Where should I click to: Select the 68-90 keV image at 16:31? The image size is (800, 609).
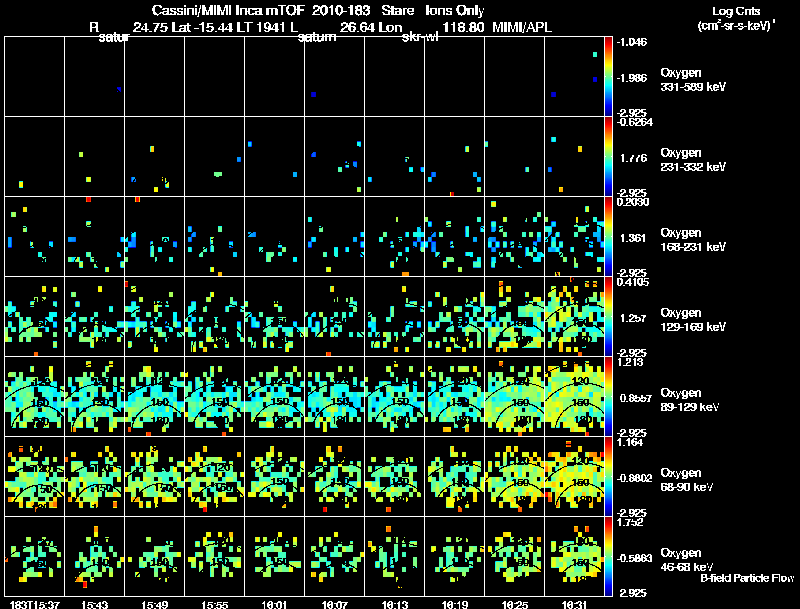pyautogui.click(x=574, y=476)
